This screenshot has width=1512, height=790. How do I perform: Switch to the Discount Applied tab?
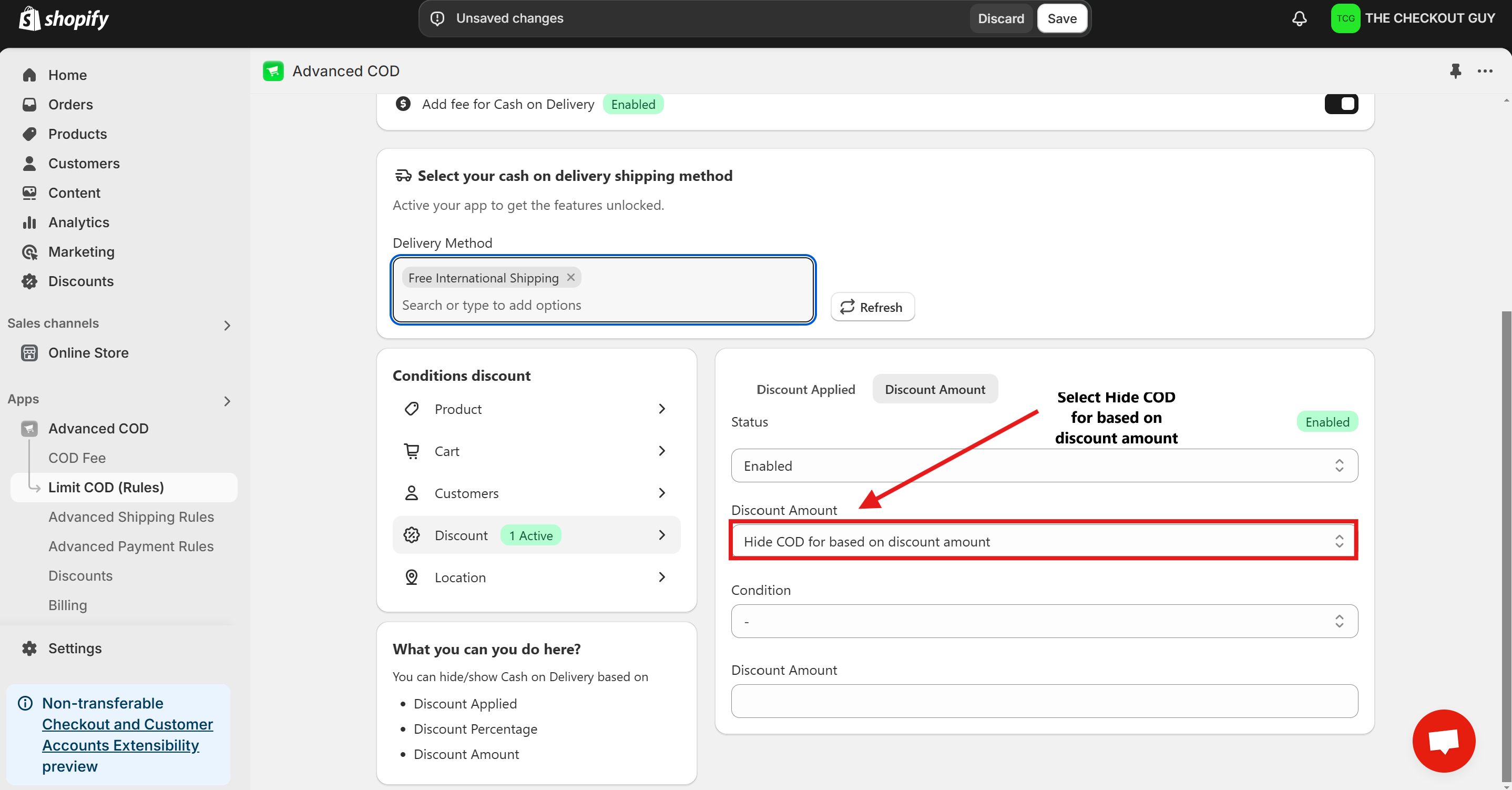point(805,389)
